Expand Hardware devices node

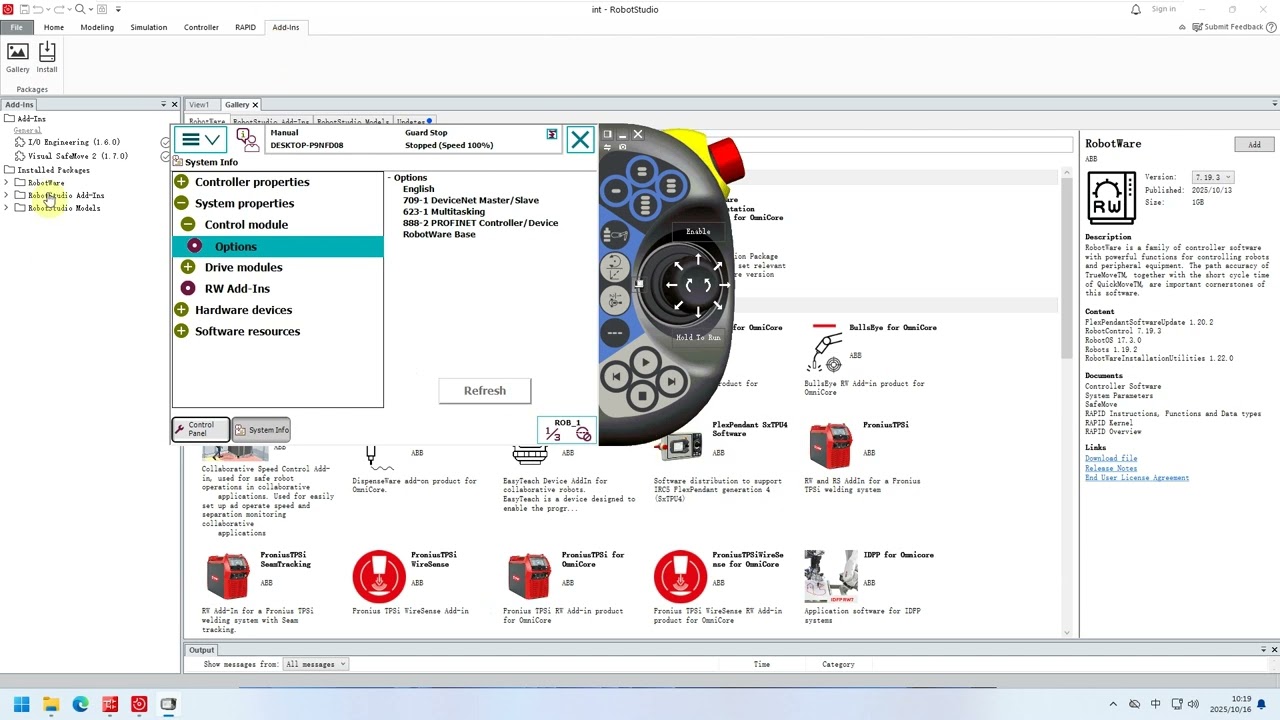coord(181,310)
